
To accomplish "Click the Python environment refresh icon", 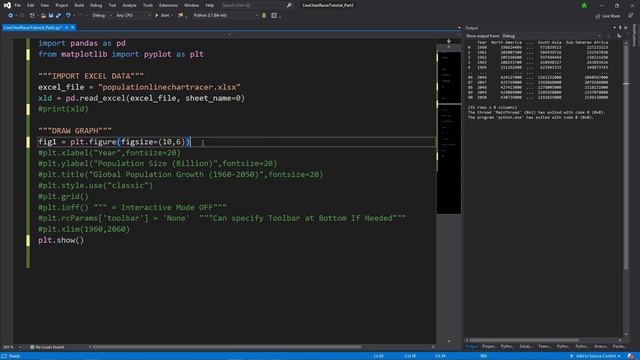I will pos(264,16).
